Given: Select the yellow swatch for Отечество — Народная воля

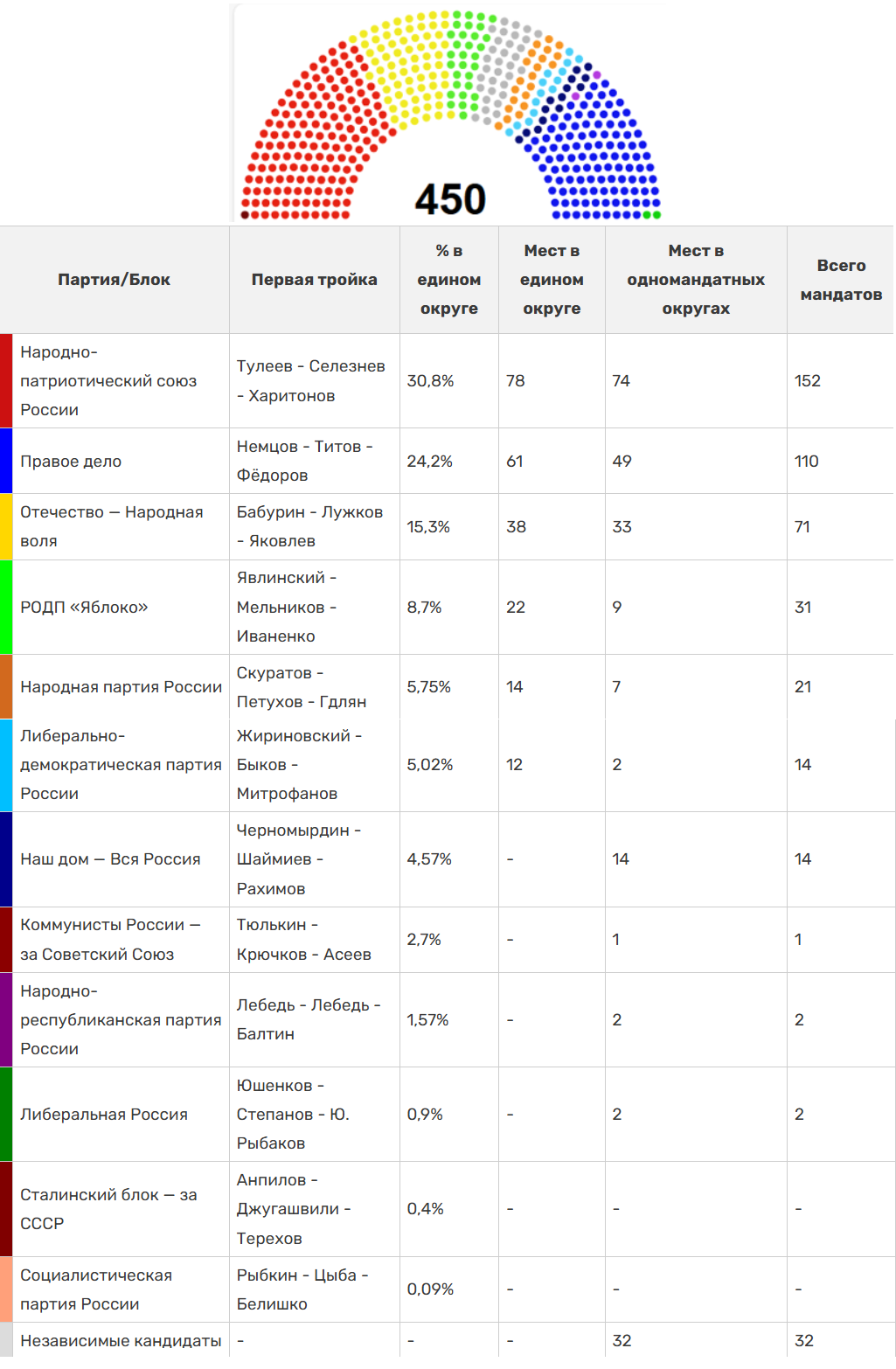Looking at the screenshot, I should [6, 526].
